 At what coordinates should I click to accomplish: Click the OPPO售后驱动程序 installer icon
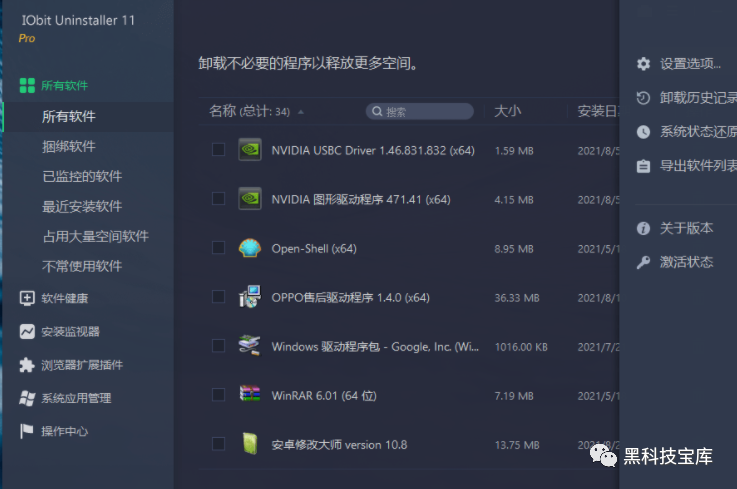250,297
